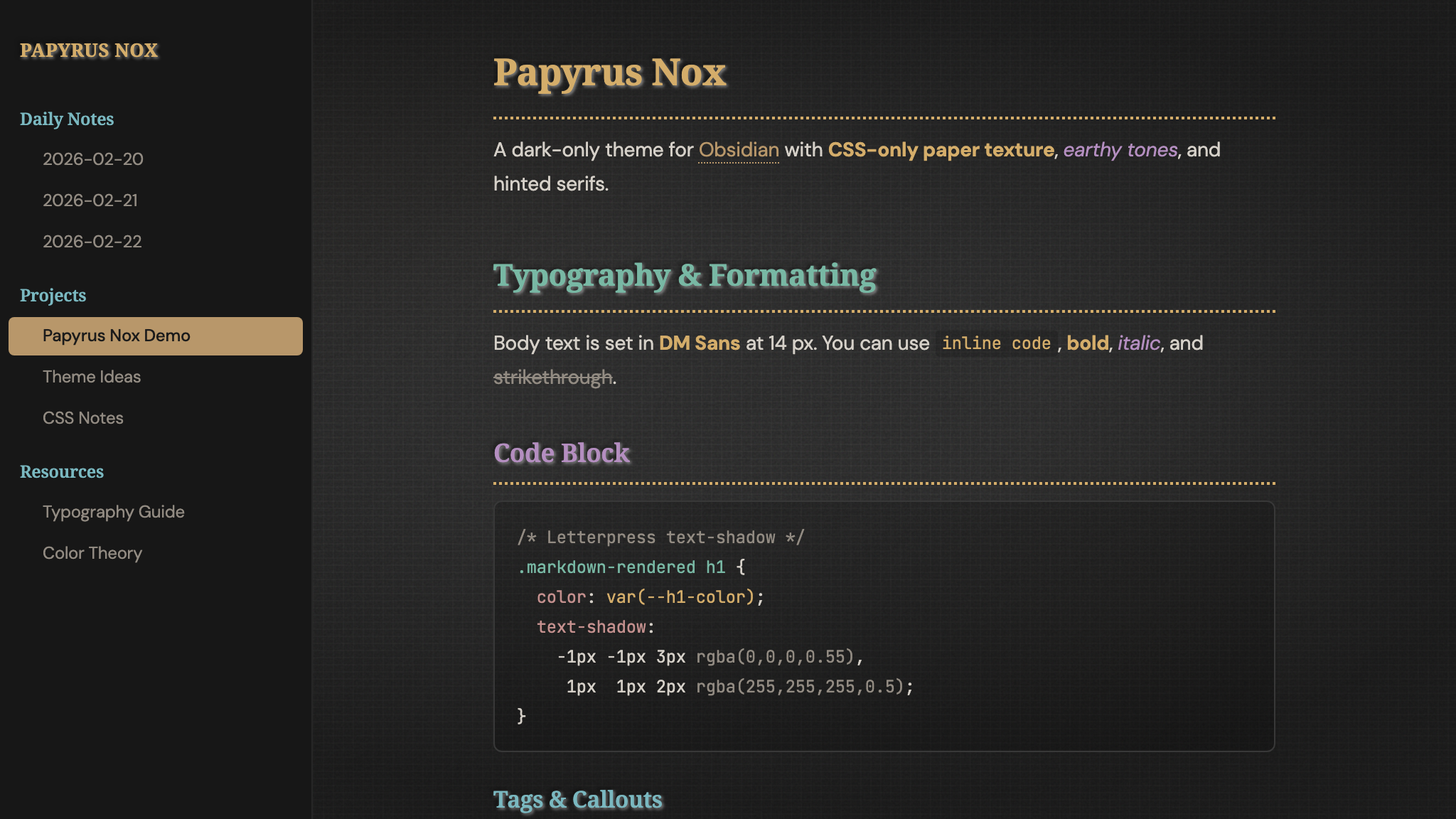Click the Code Block heading

pyautogui.click(x=562, y=453)
